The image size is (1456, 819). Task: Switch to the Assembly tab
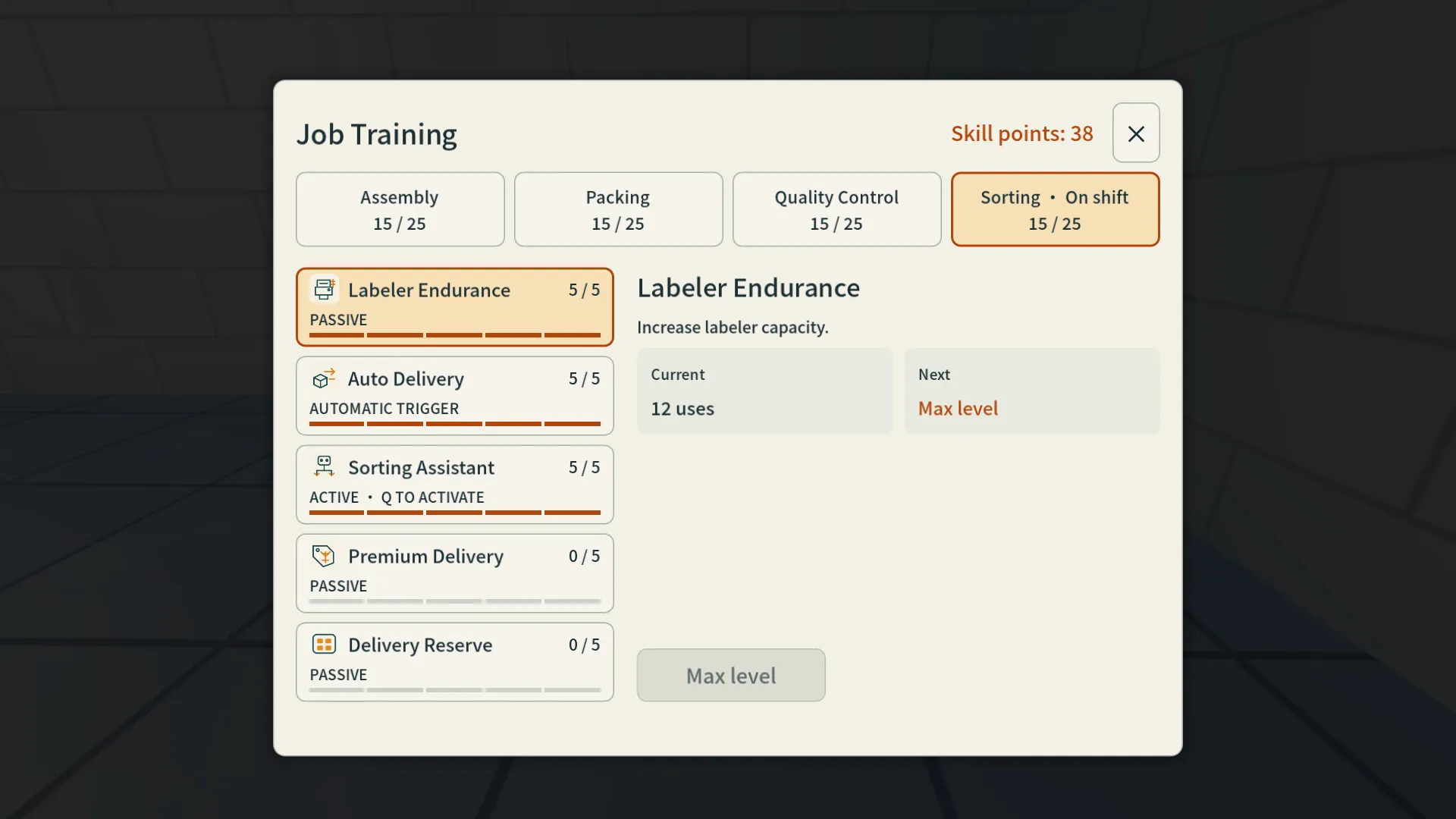click(x=400, y=209)
